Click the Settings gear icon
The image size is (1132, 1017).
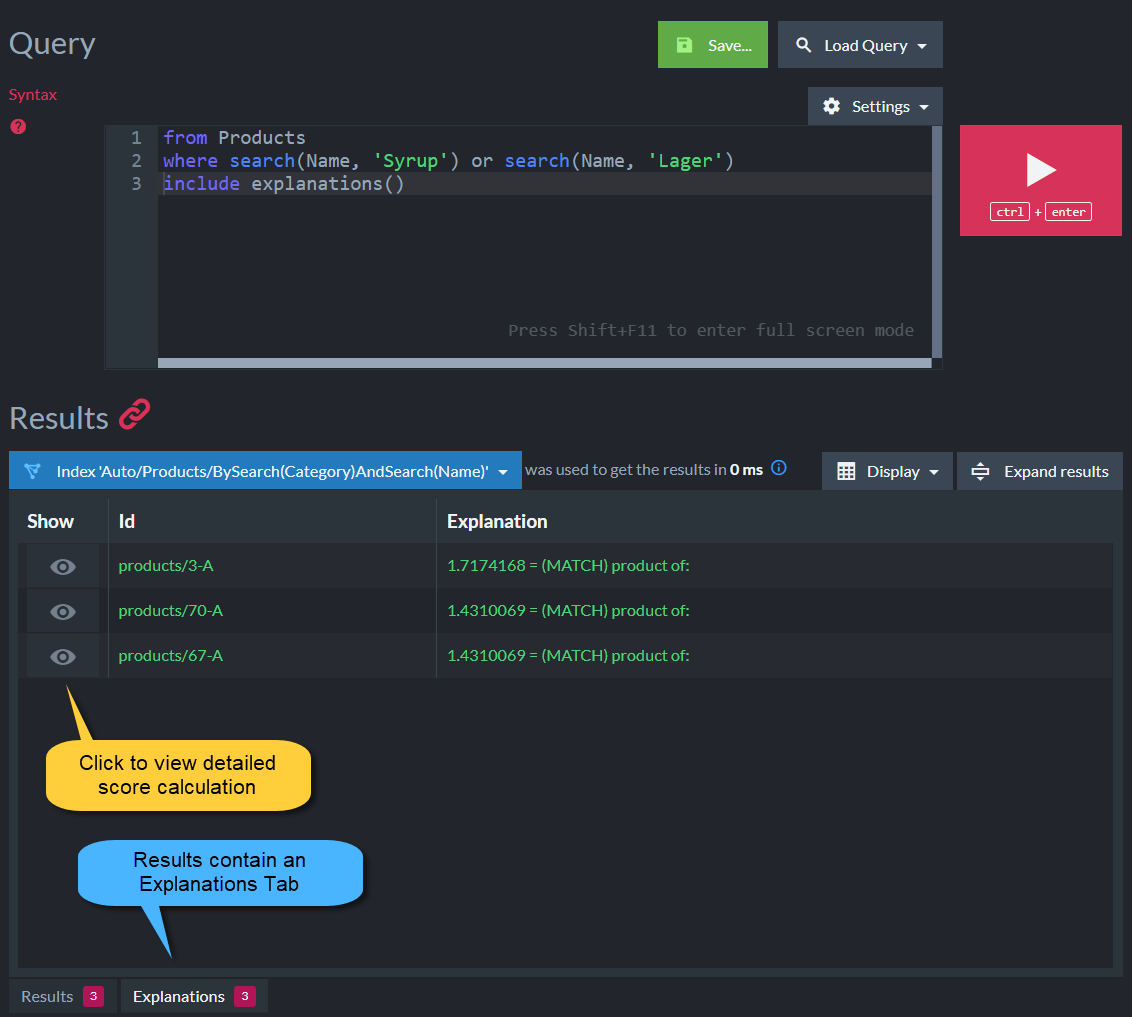tap(832, 106)
